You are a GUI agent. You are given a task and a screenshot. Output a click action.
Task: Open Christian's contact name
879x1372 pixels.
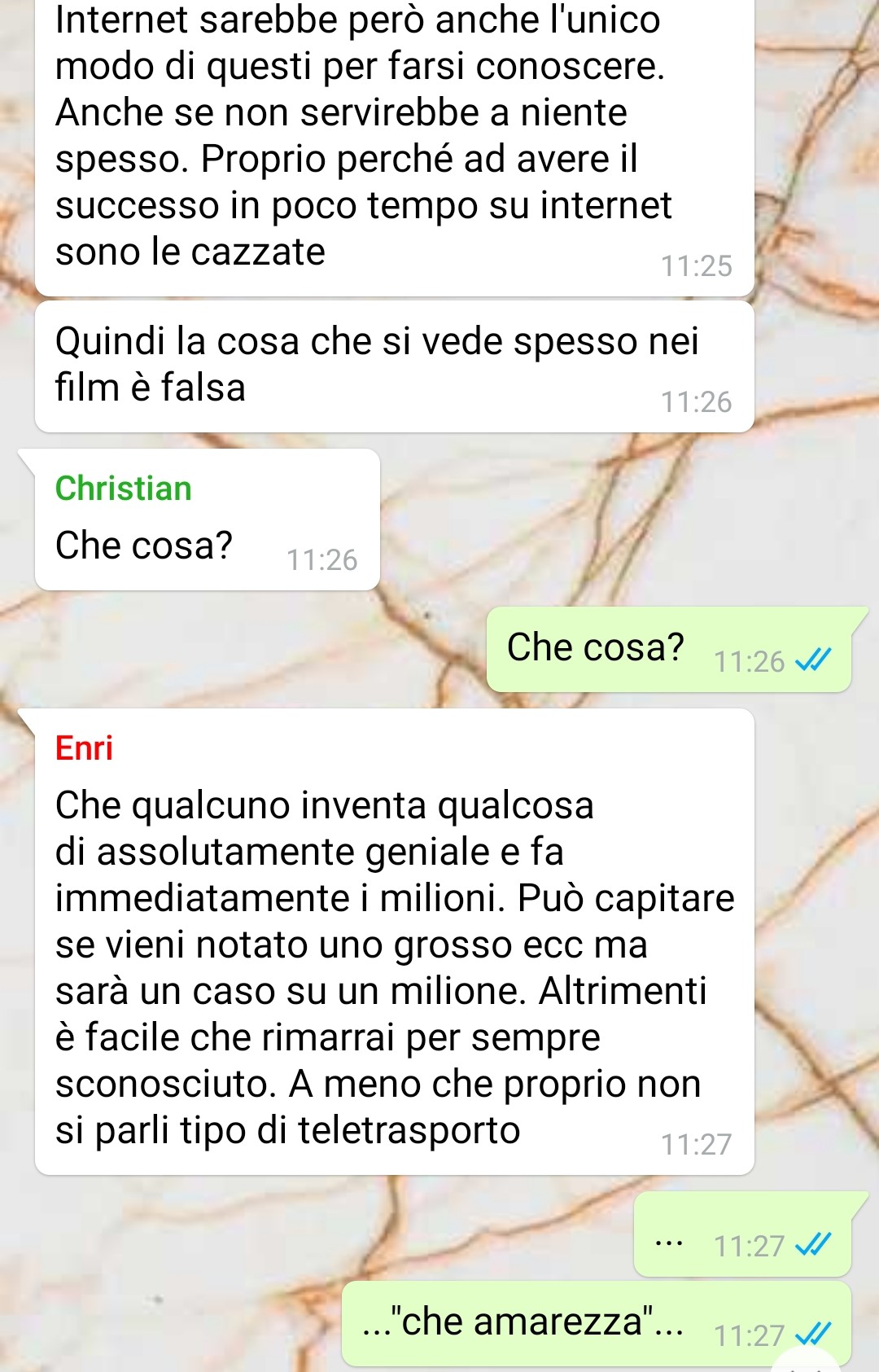point(124,489)
